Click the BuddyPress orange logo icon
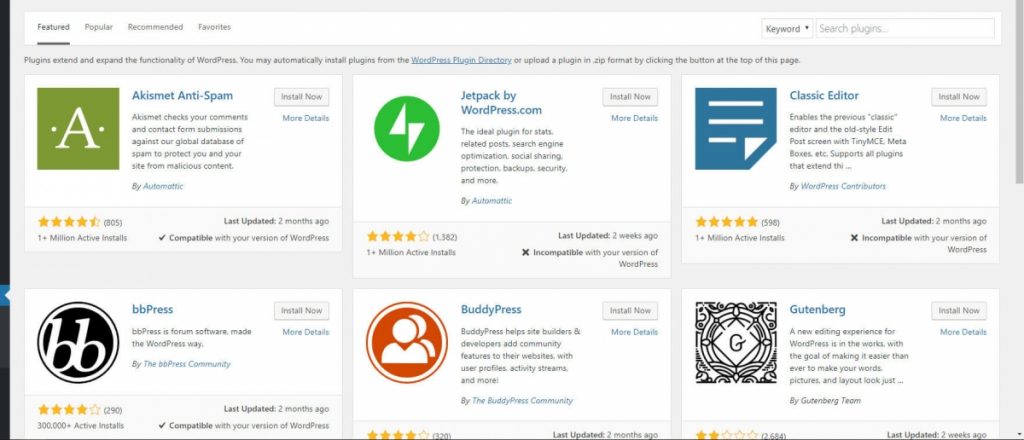1024x440 pixels. (x=406, y=343)
